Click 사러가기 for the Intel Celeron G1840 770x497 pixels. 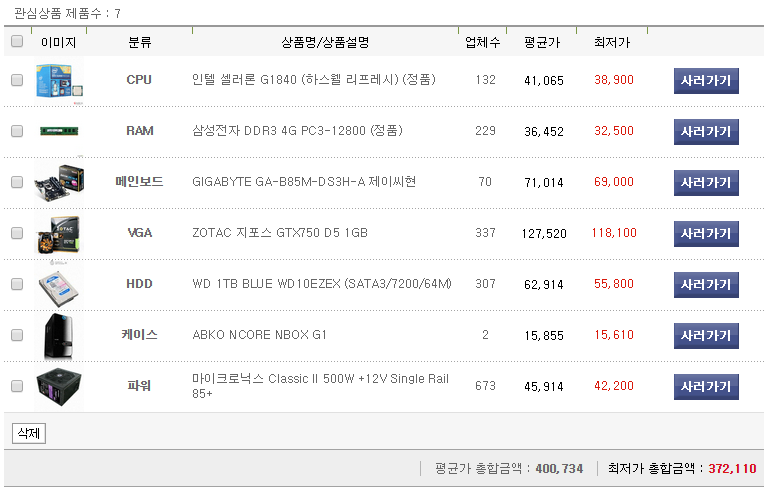[706, 81]
